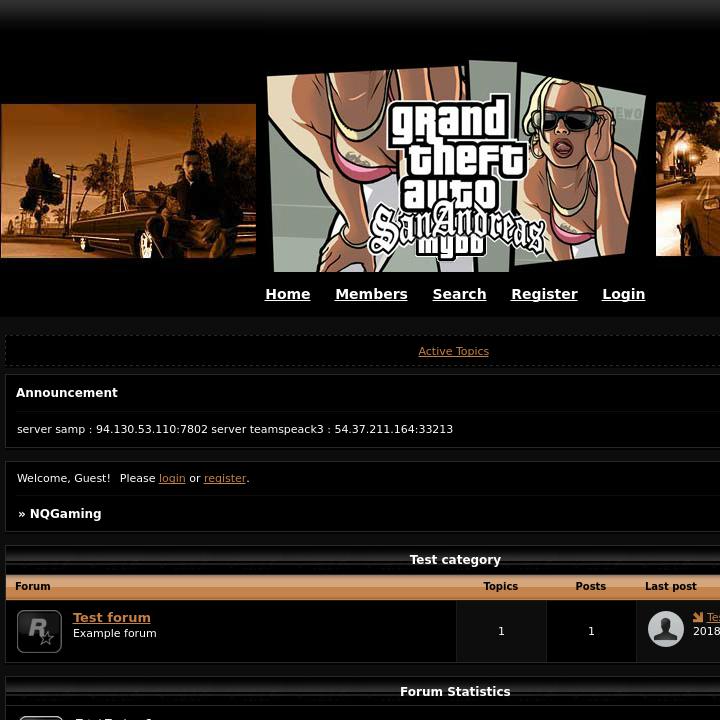This screenshot has width=720, height=720.
Task: Open the last post topic link
Action: point(713,617)
